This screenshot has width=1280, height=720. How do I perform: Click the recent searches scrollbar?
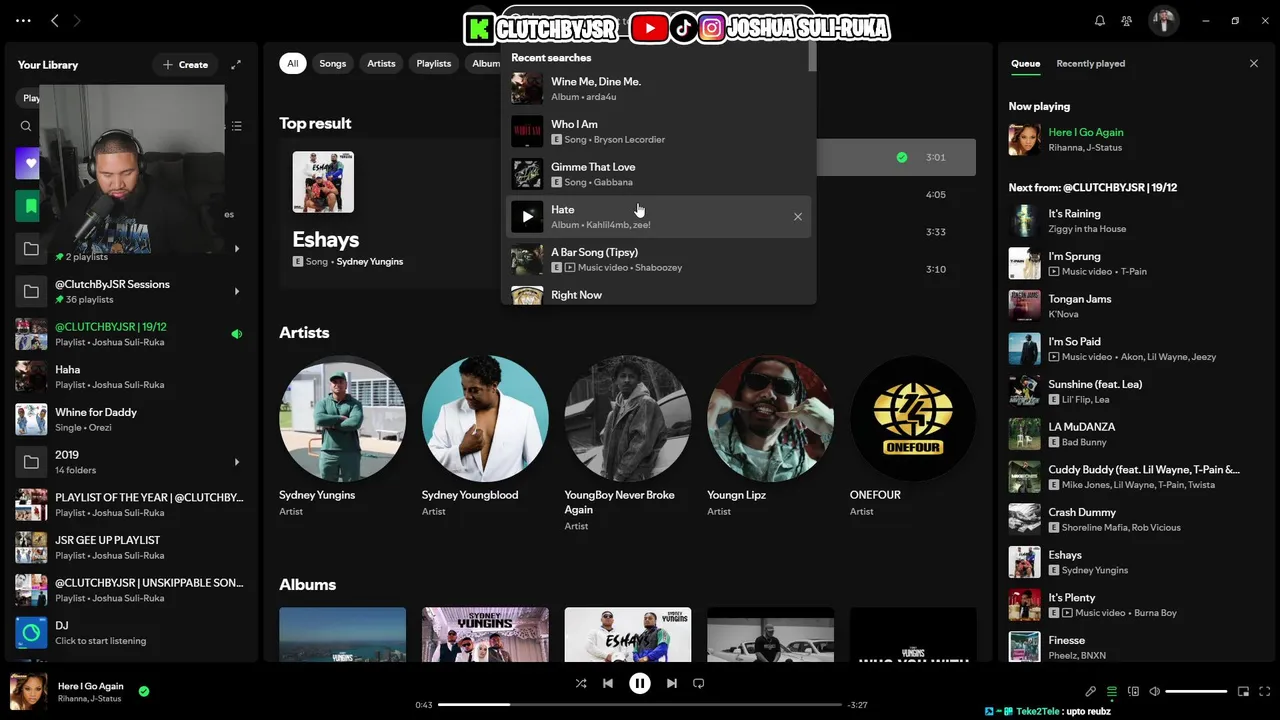click(812, 58)
